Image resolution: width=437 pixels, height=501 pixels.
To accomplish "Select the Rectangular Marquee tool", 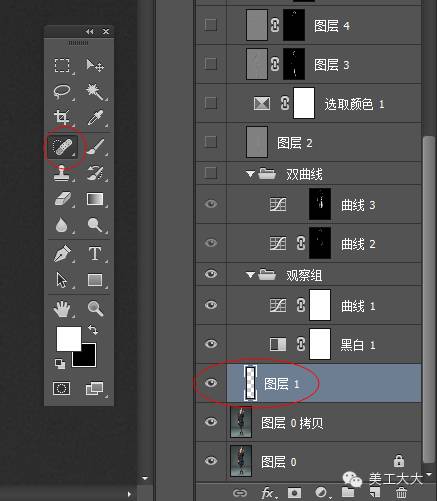I will point(62,65).
